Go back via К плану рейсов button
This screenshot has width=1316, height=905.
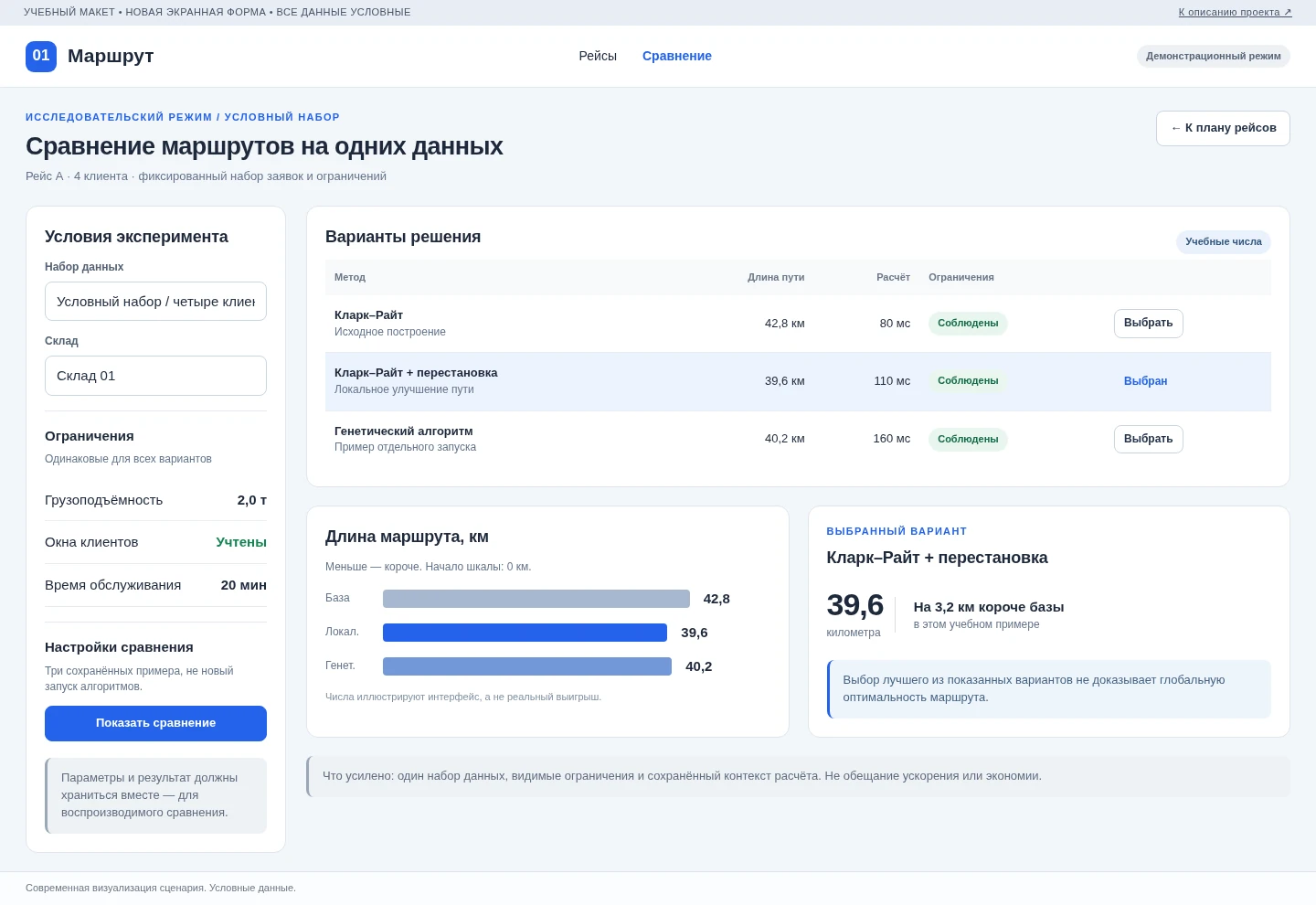[1223, 128]
